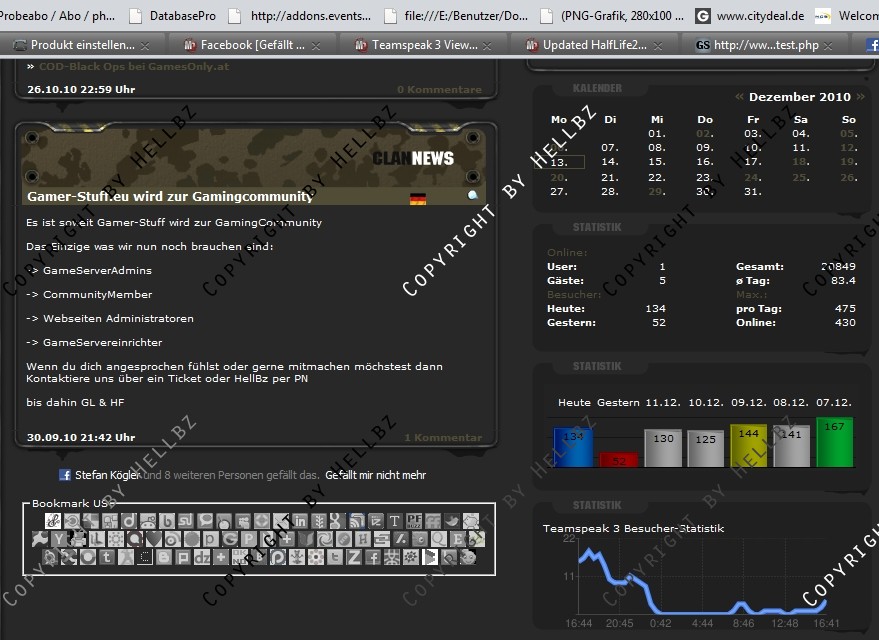Click the RSS feed bookmark icon
879x640 pixels.
pos(356,521)
